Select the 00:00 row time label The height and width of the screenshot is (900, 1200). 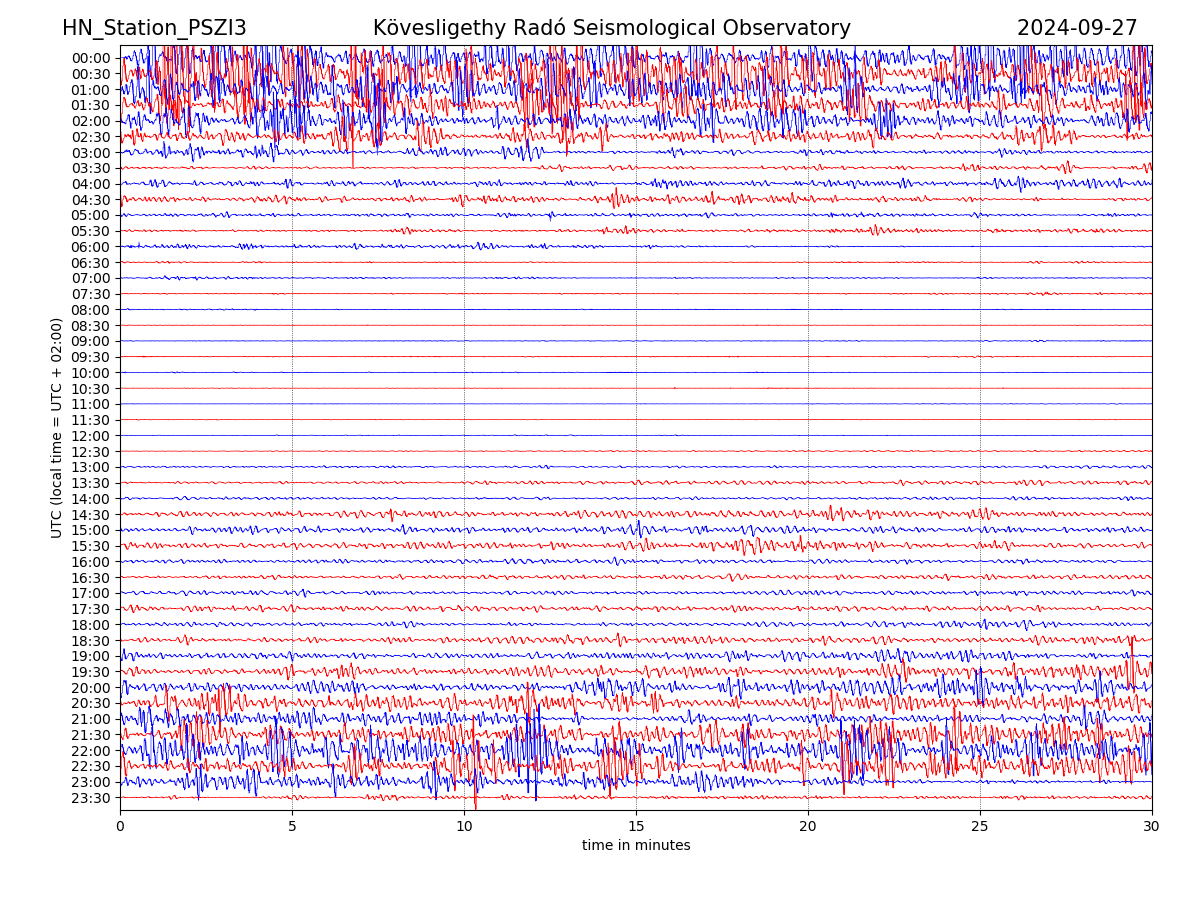tap(91, 58)
